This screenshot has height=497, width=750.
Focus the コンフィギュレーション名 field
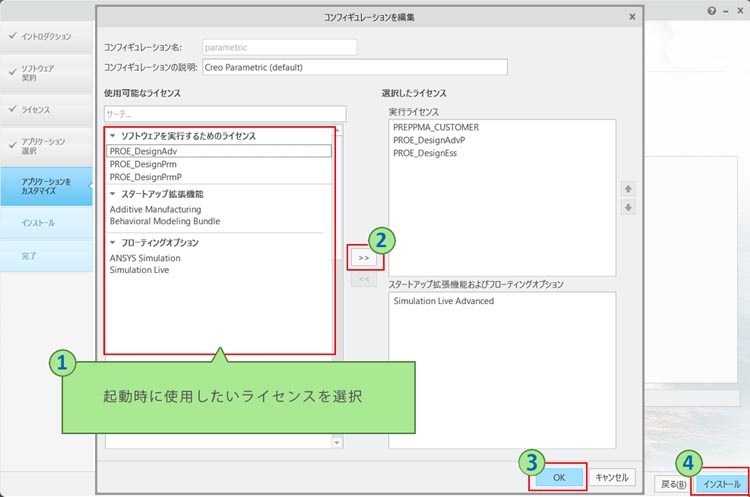(x=279, y=47)
